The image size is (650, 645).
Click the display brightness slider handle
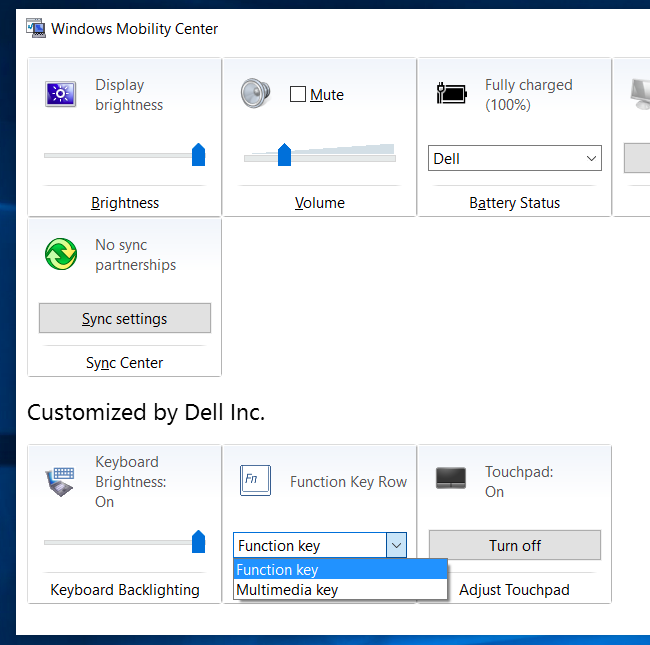[x=198, y=154]
